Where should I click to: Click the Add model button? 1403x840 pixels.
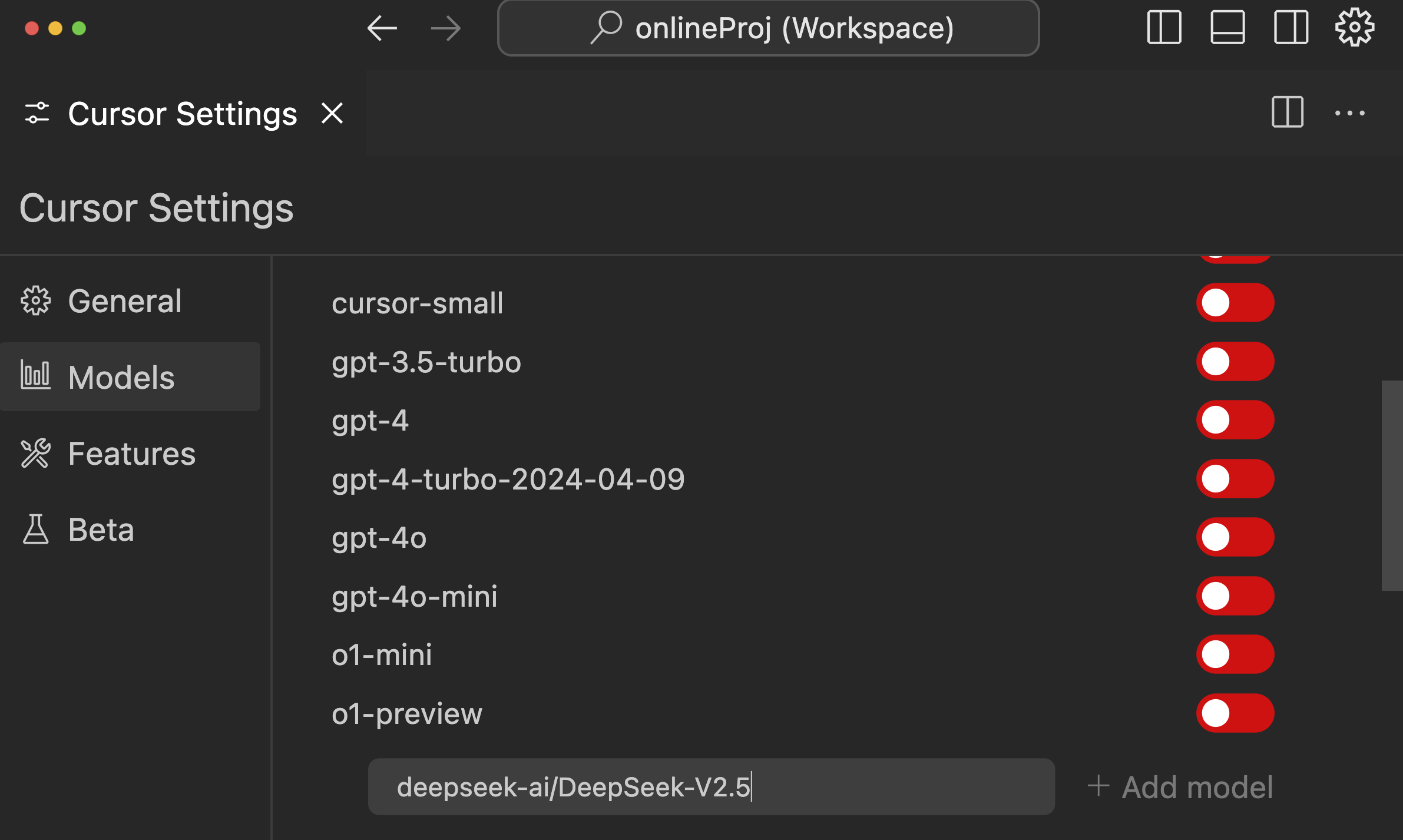[1180, 787]
